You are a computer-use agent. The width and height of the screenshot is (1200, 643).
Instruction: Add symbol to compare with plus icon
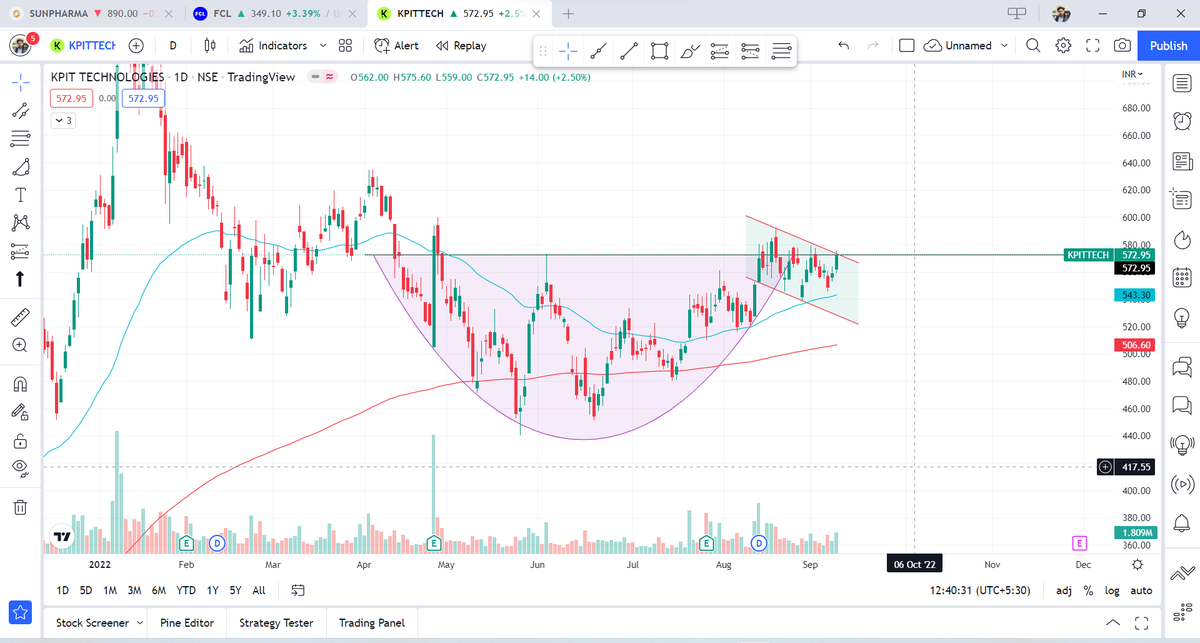136,45
